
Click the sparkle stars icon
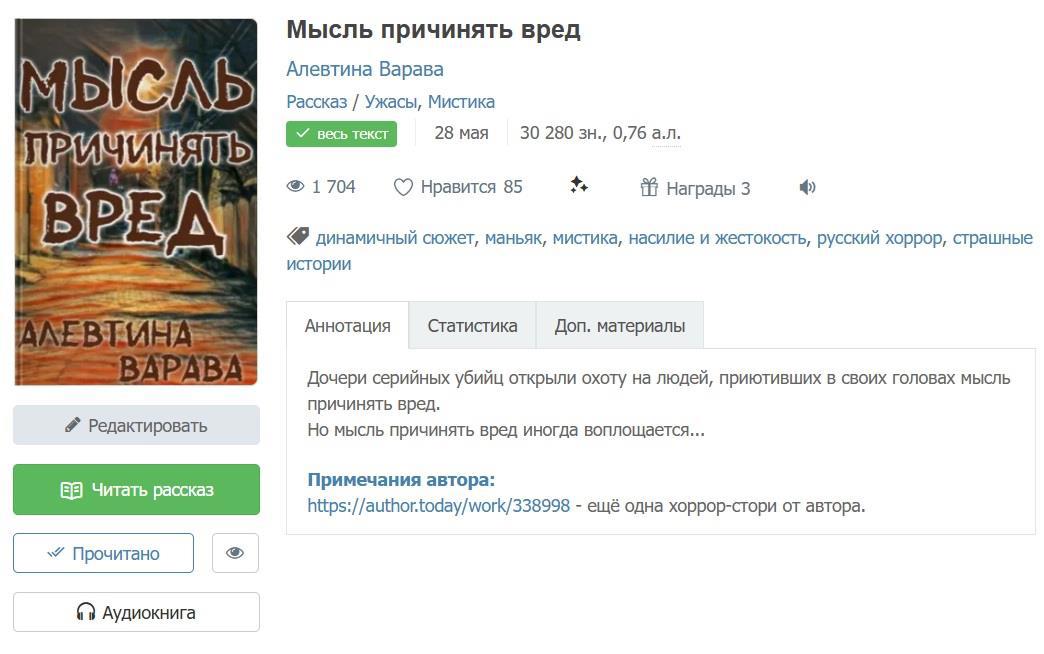click(x=579, y=185)
